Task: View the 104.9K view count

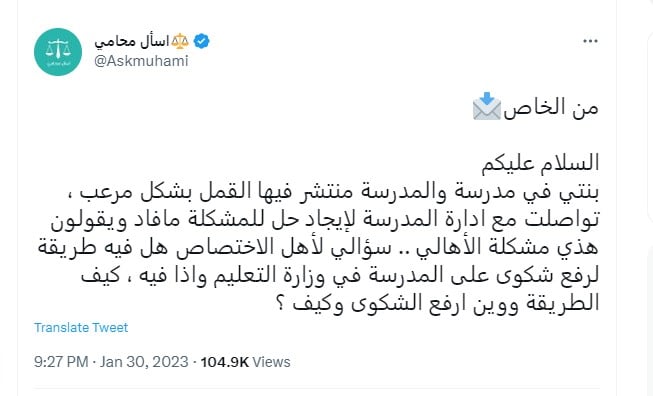Action: pyautogui.click(x=224, y=362)
